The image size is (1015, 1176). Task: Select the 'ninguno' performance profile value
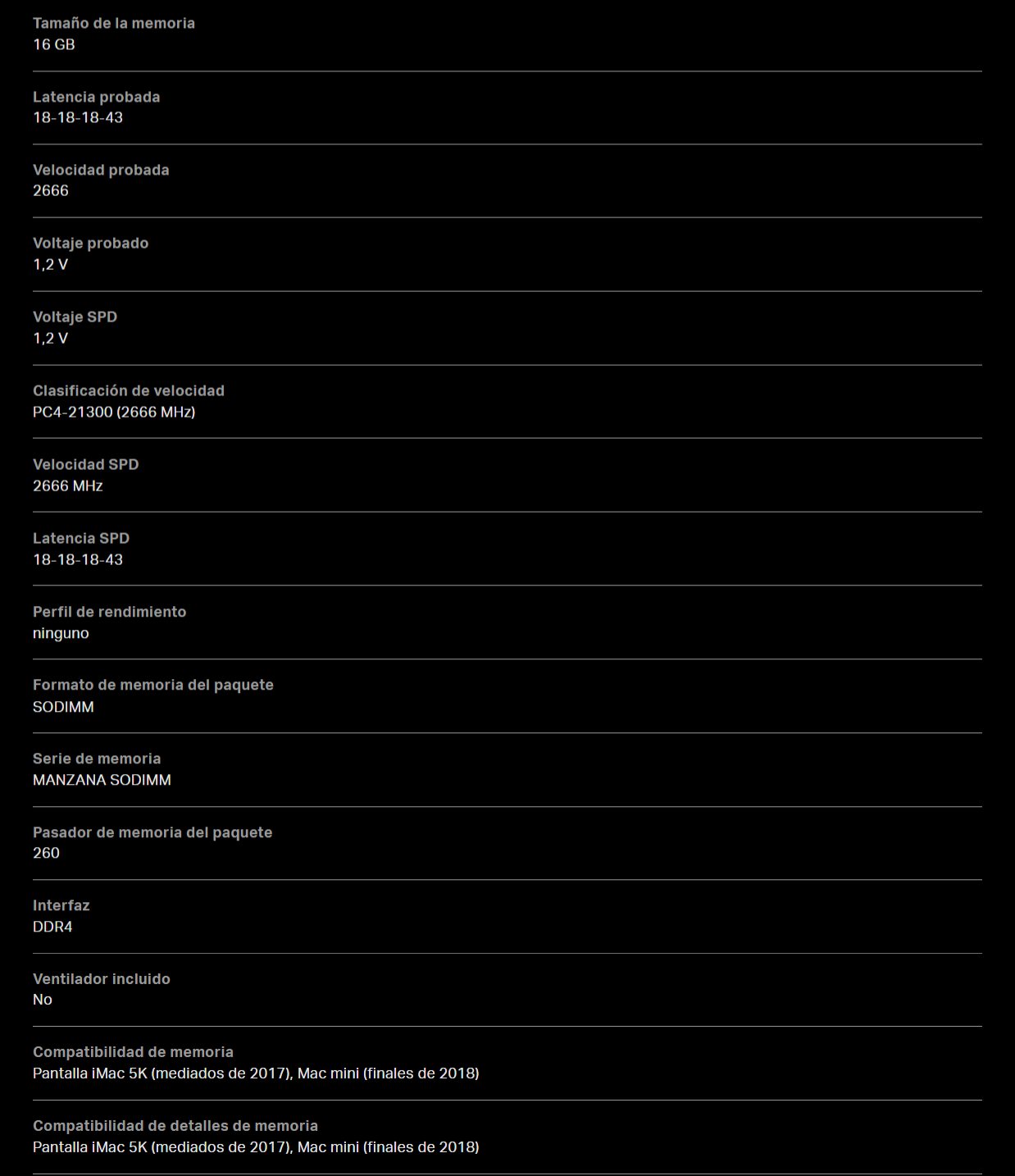point(61,633)
